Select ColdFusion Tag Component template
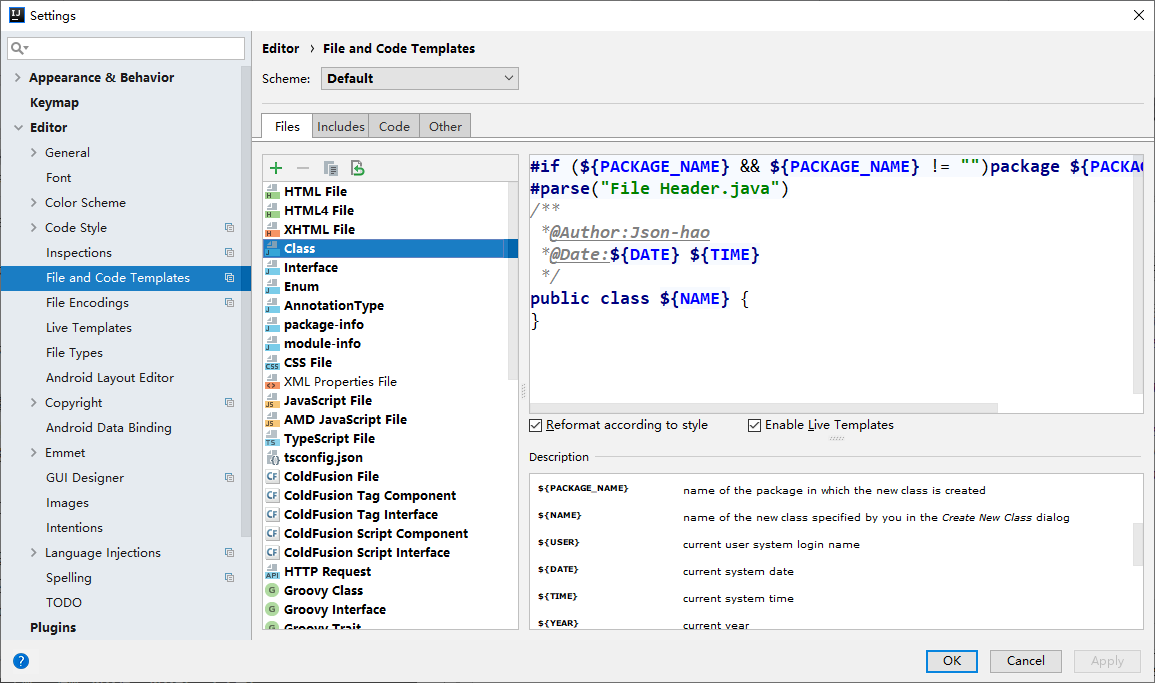1155x683 pixels. (x=370, y=496)
